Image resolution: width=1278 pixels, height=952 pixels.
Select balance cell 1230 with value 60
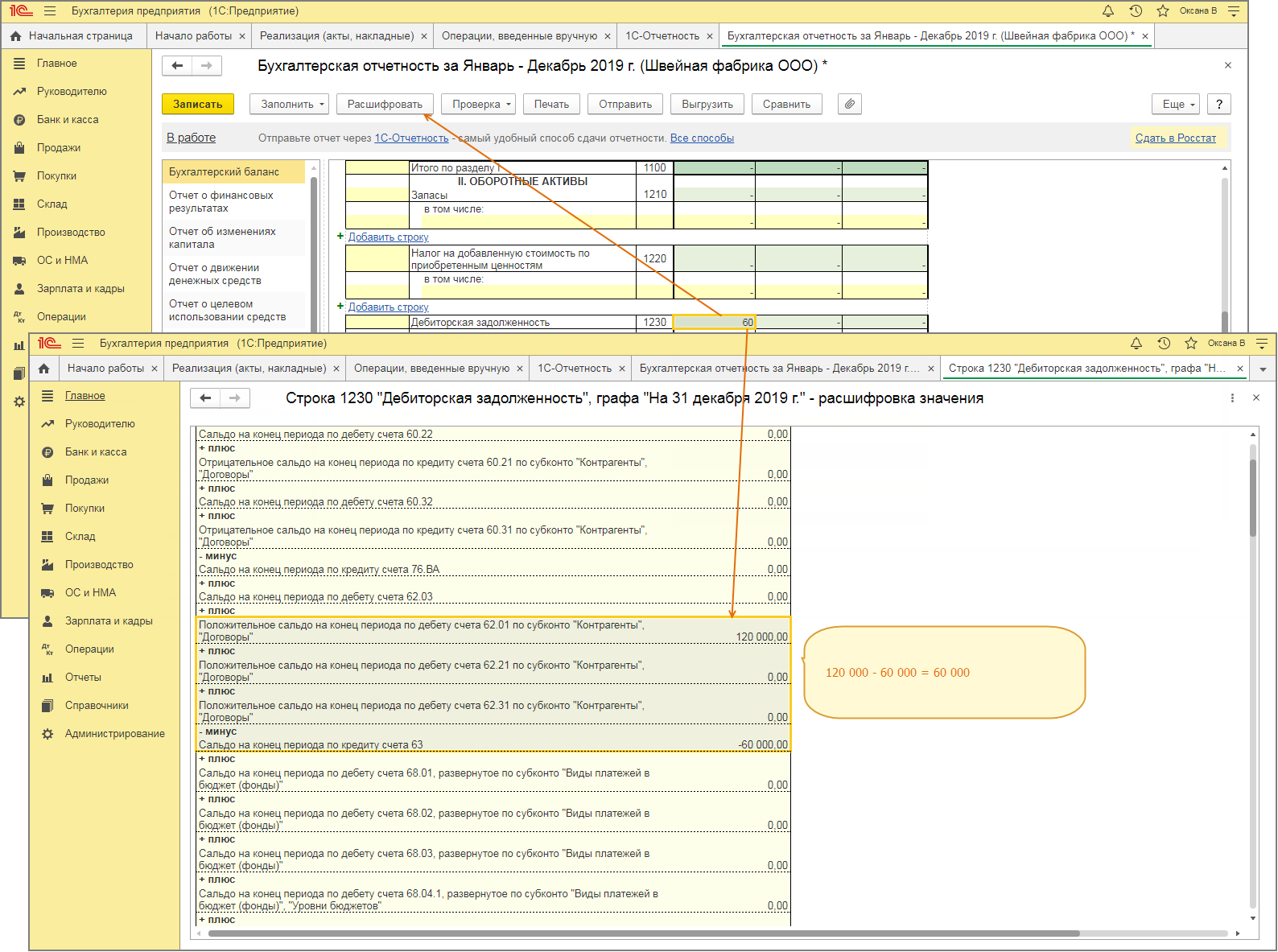coord(714,323)
